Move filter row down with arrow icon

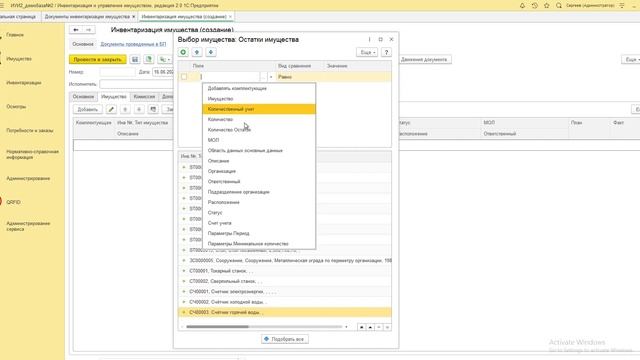211,52
